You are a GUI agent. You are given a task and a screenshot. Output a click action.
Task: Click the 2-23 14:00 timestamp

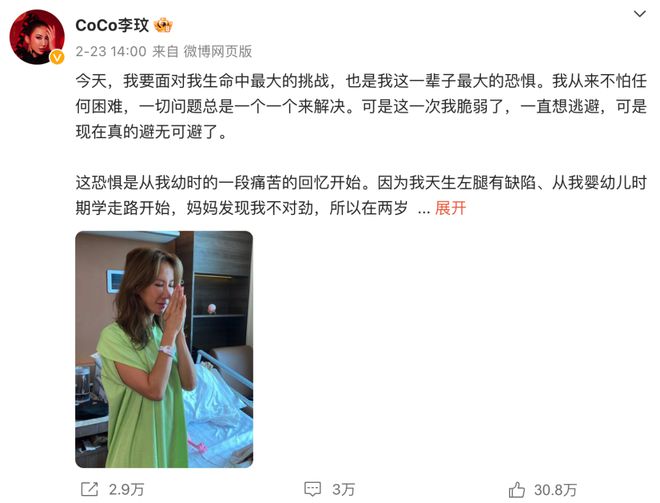pos(111,52)
